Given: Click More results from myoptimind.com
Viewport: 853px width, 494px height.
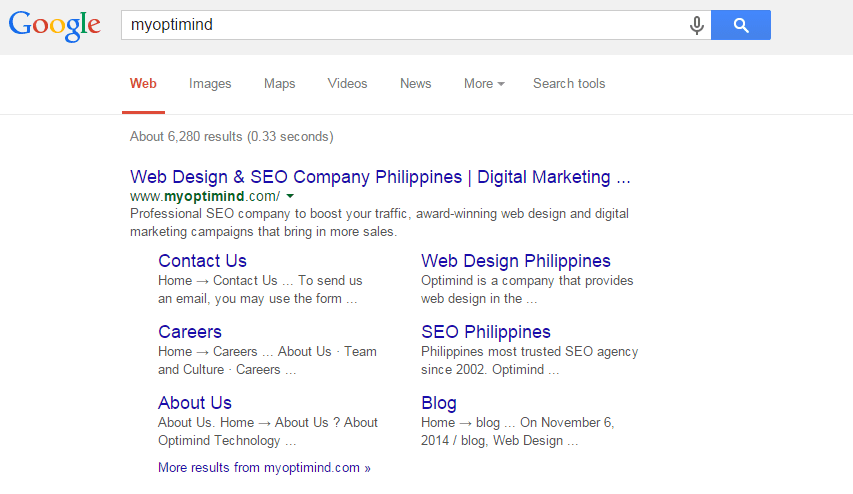Looking at the screenshot, I should pyautogui.click(x=264, y=468).
